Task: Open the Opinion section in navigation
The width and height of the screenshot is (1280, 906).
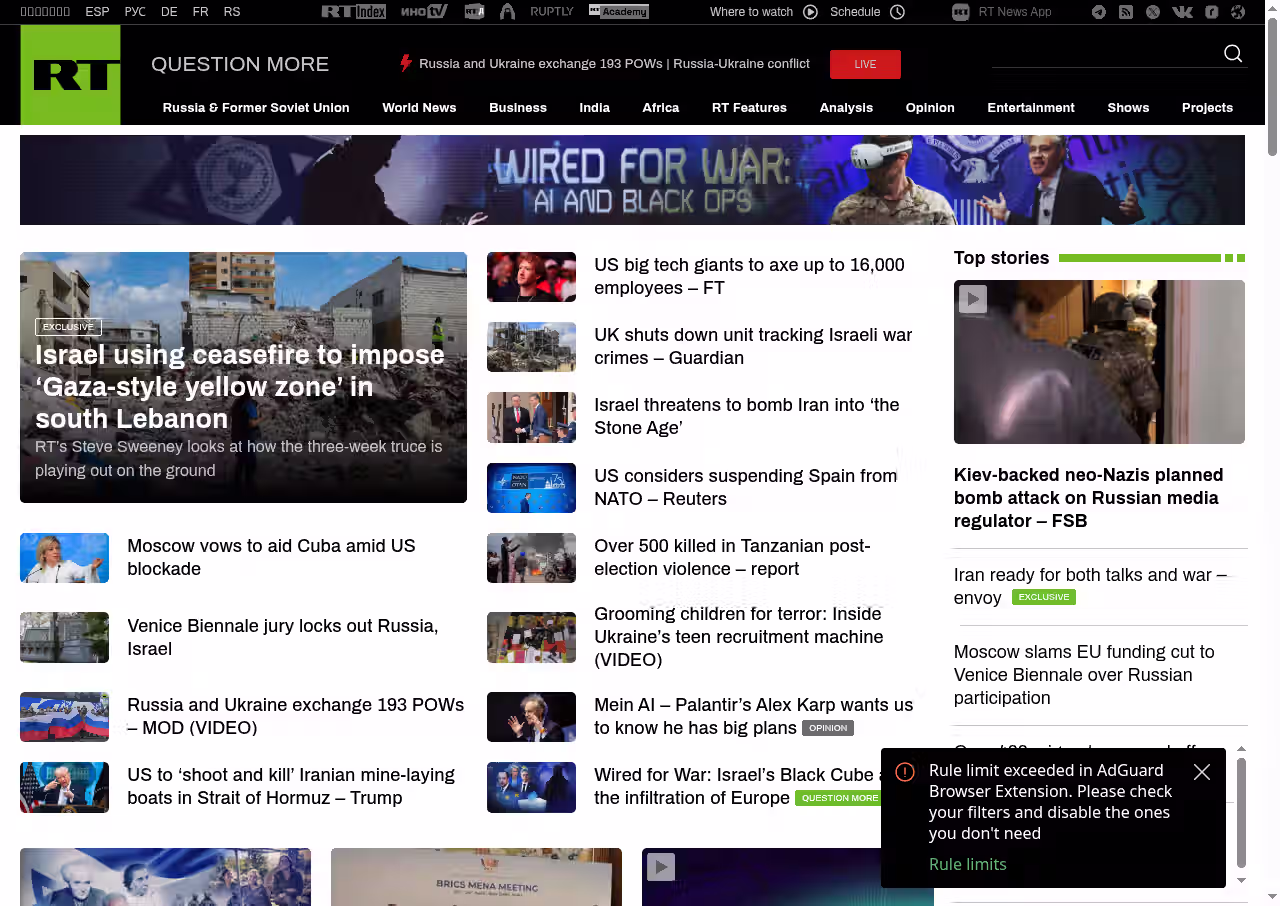Action: point(929,108)
